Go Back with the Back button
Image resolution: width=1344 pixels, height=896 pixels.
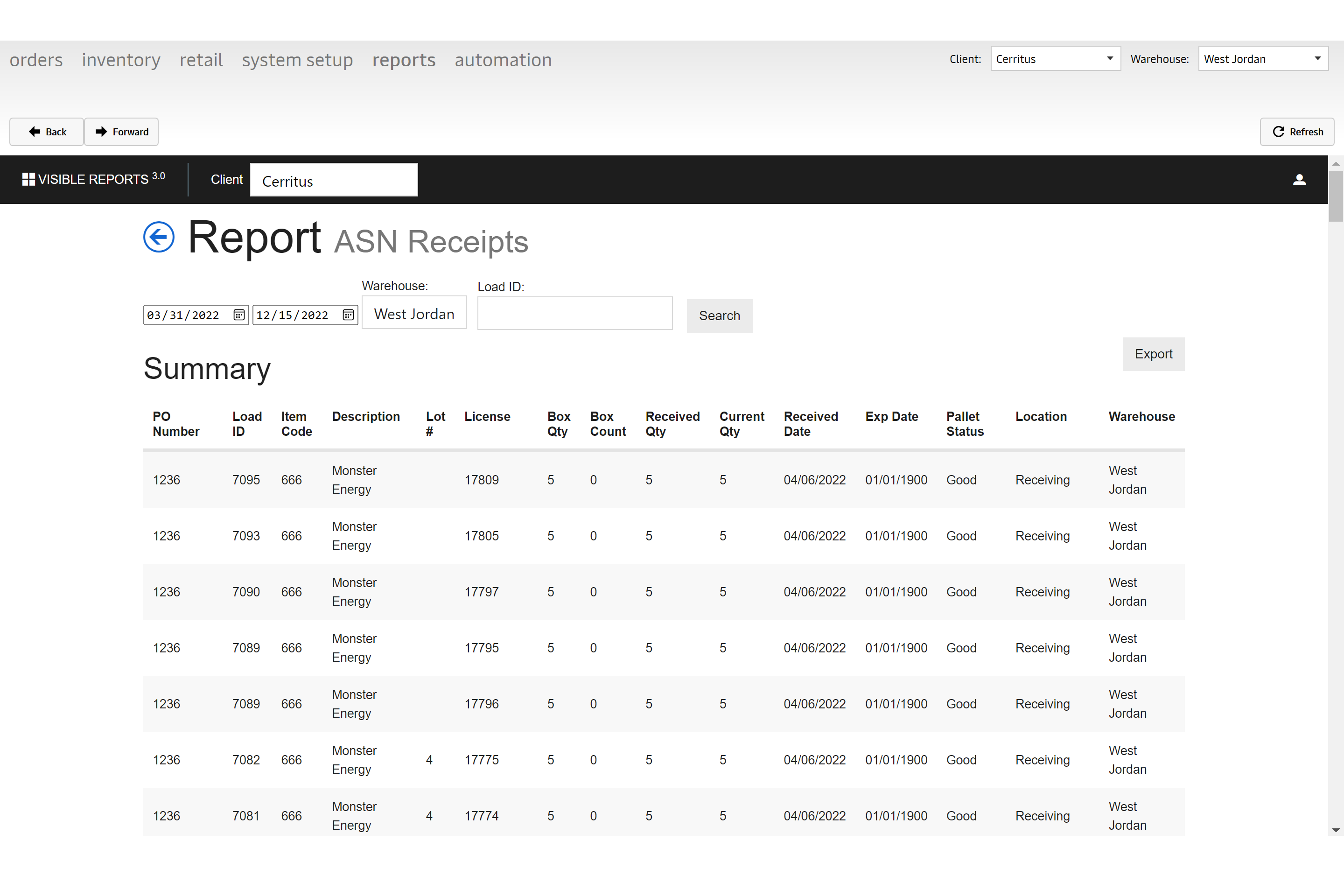tap(47, 132)
